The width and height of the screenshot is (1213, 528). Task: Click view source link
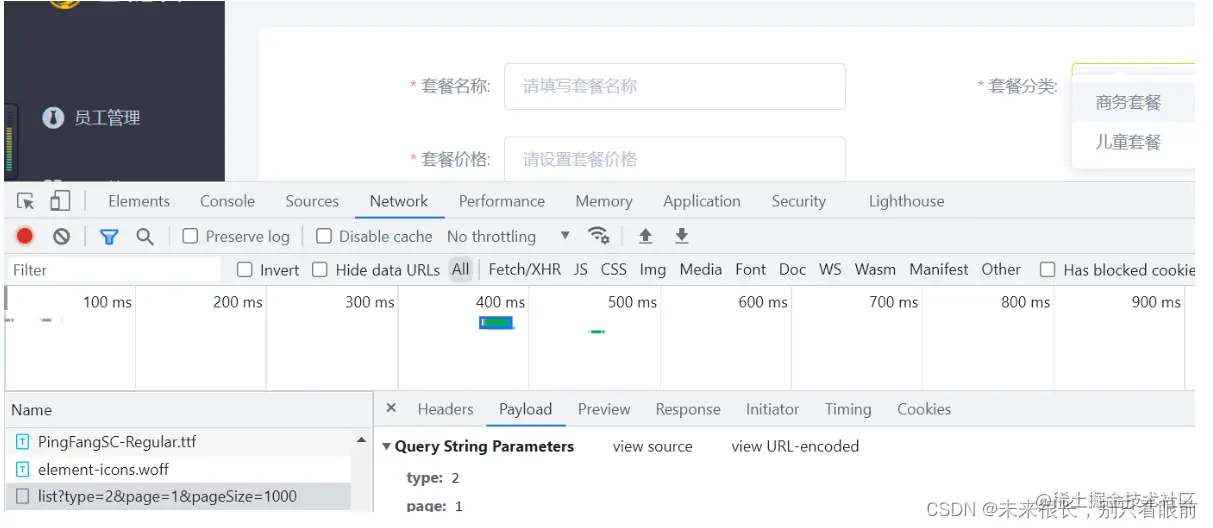[652, 447]
